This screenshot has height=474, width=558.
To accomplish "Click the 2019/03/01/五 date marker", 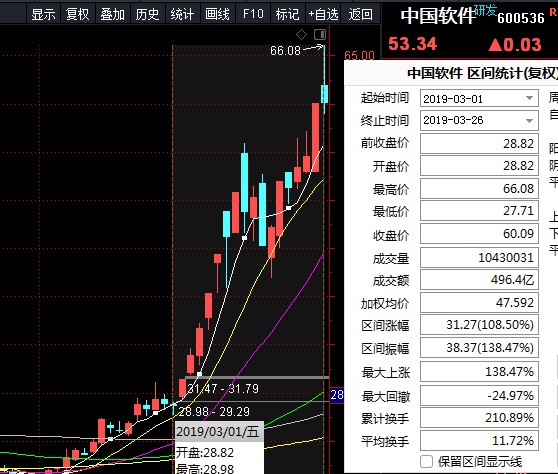I will tap(218, 431).
